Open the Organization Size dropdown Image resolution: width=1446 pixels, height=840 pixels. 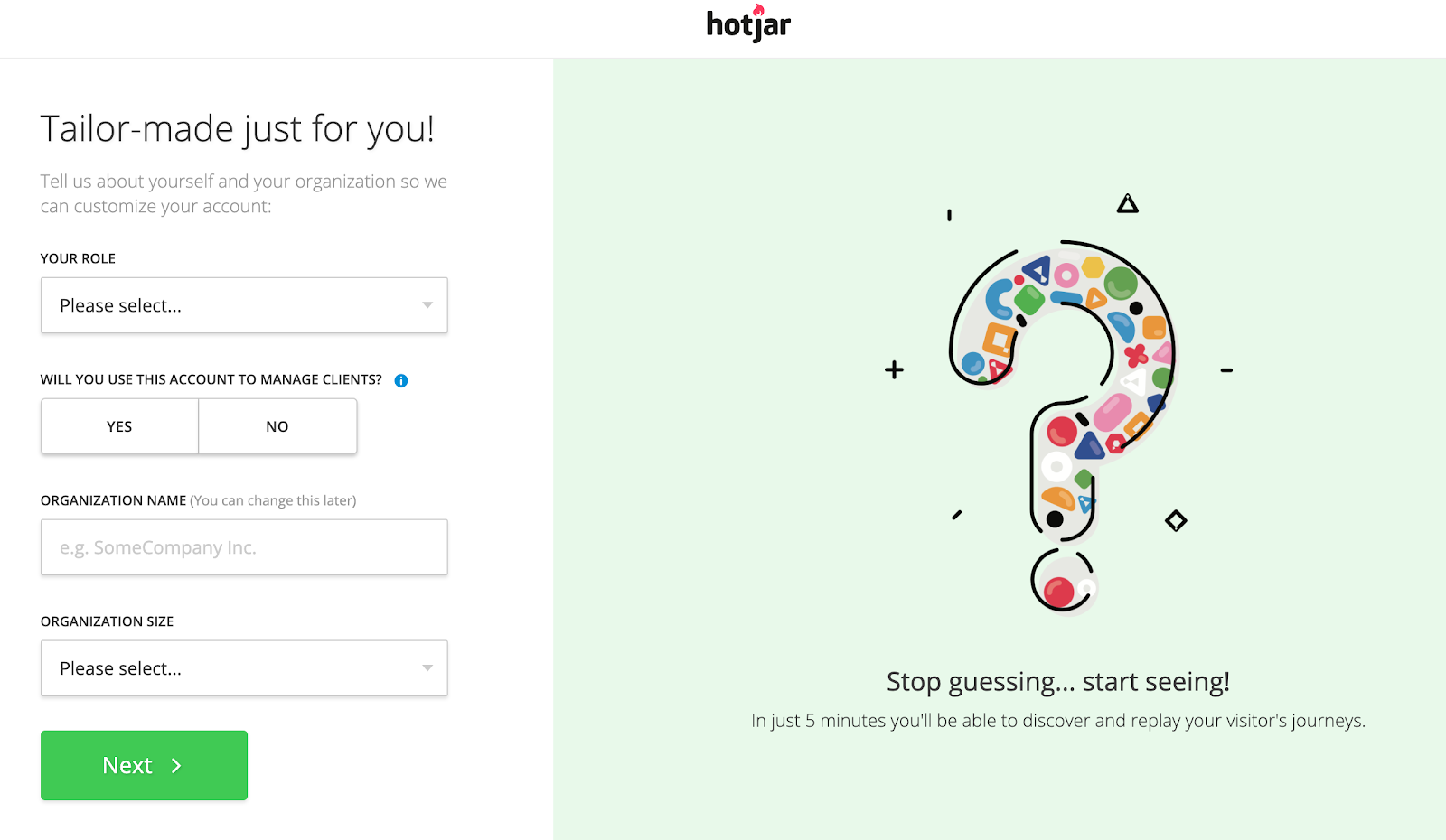click(244, 668)
